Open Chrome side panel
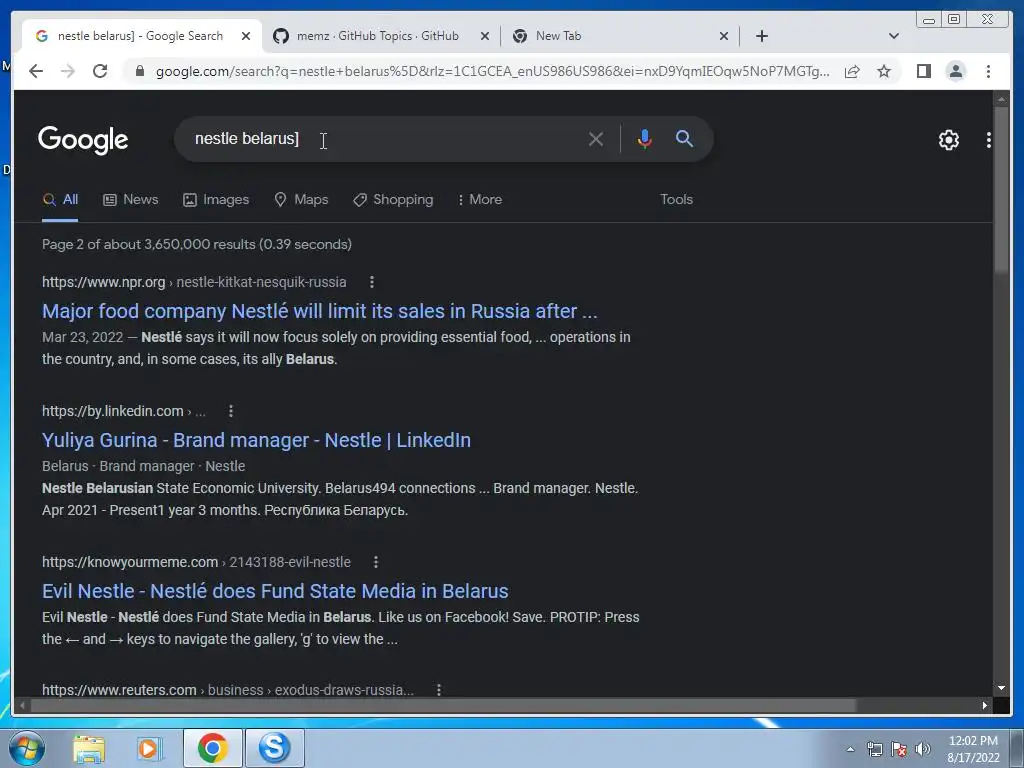 pyautogui.click(x=923, y=71)
